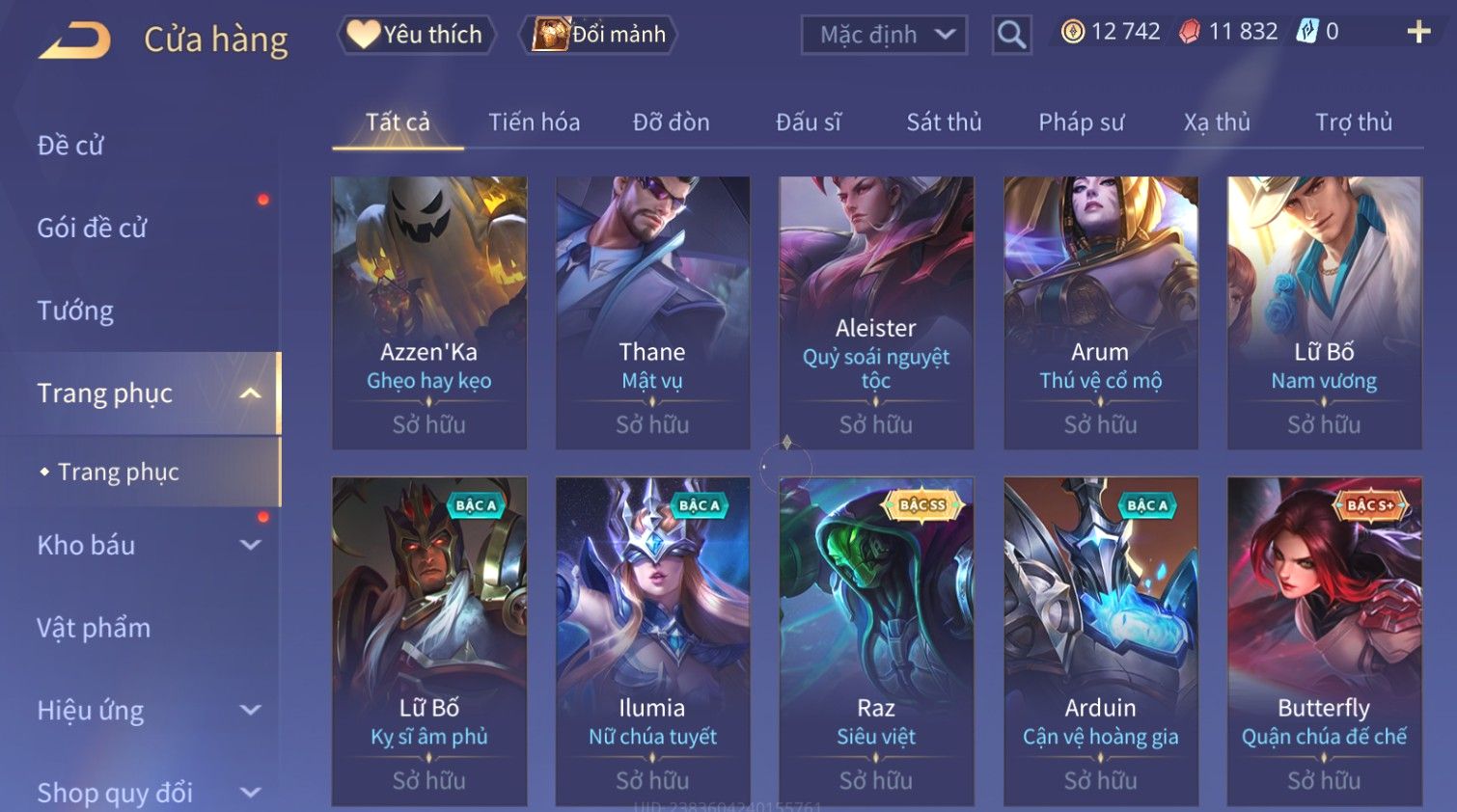This screenshot has width=1457, height=812.
Task: Tap the plus icon to add currency
Action: tap(1418, 32)
